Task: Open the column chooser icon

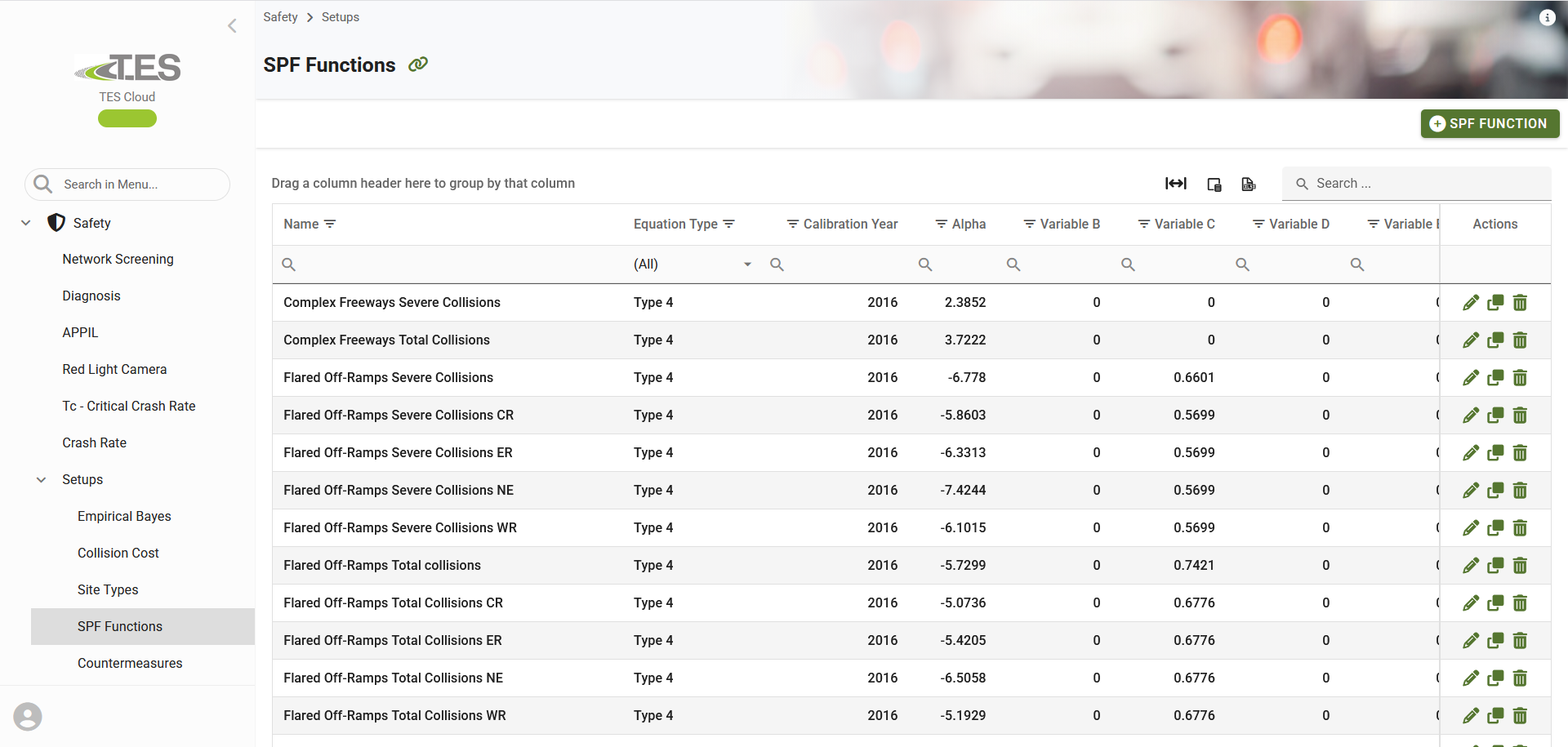Action: [1214, 185]
